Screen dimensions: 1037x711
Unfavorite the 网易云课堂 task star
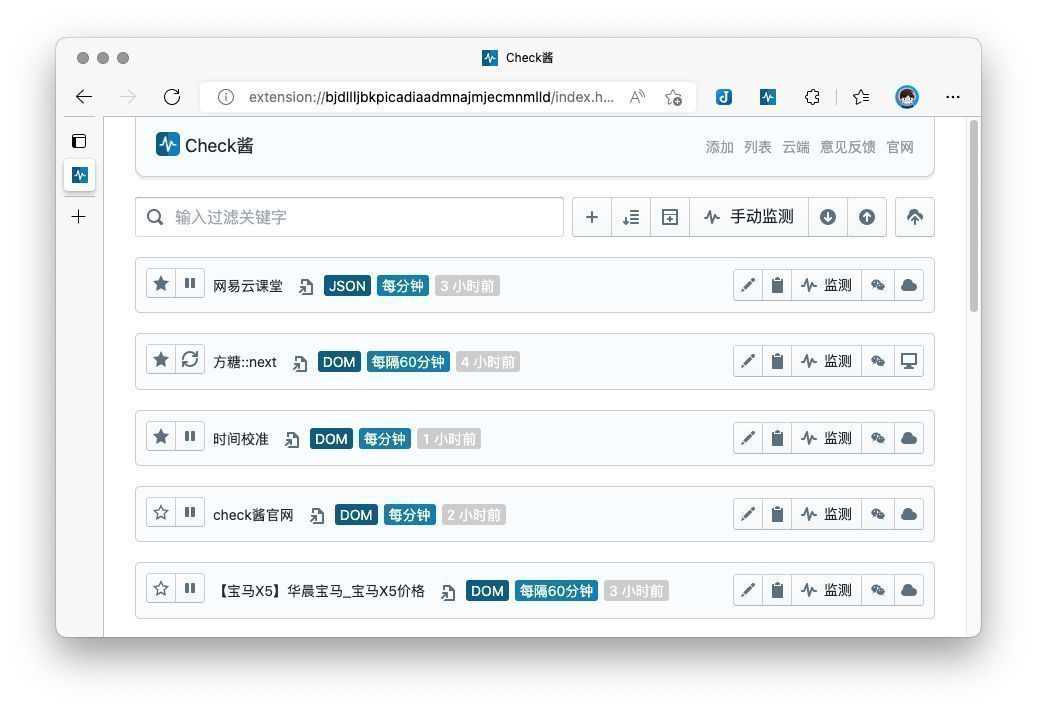161,283
